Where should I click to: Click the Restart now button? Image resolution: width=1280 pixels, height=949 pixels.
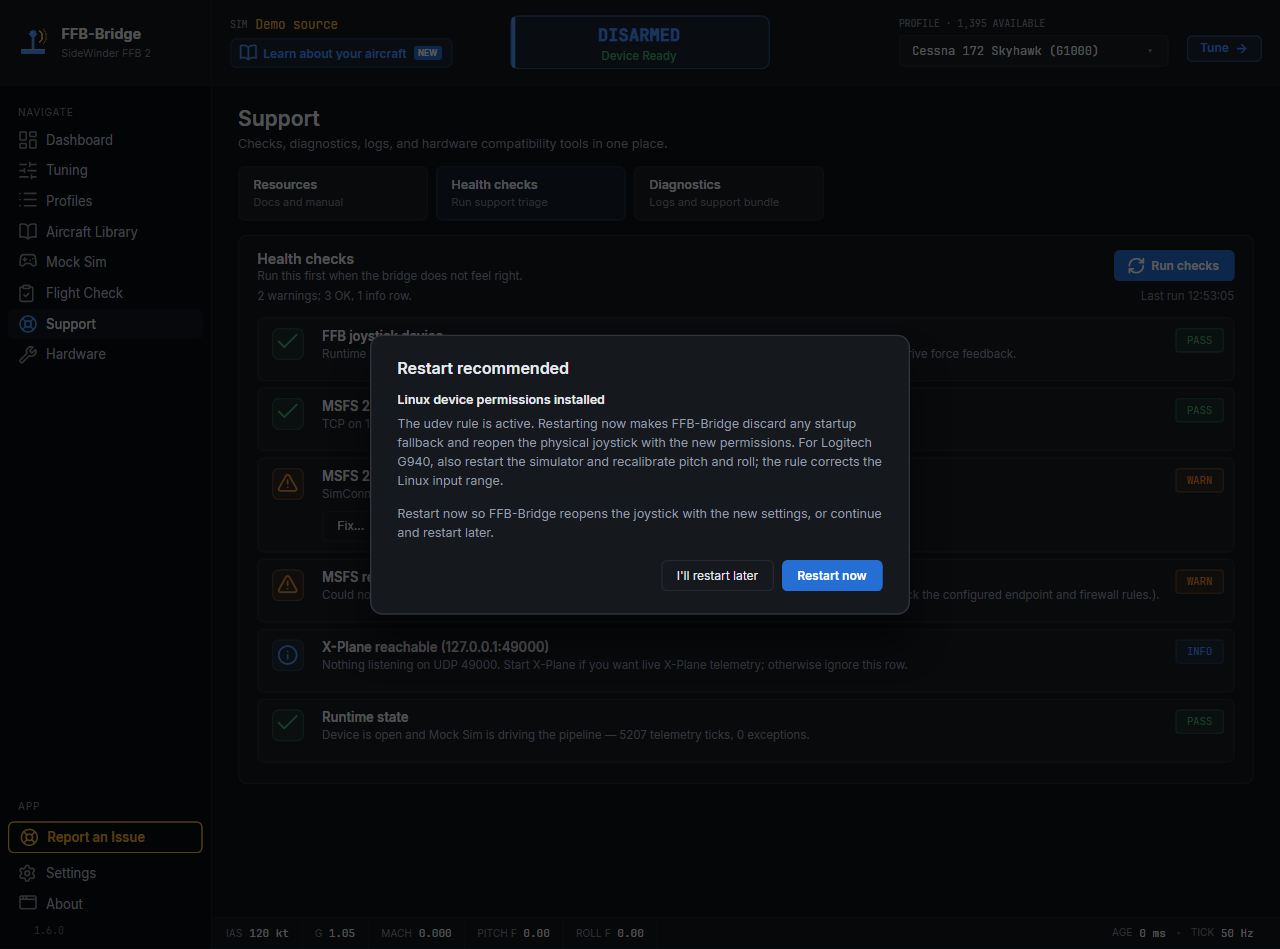(x=832, y=575)
